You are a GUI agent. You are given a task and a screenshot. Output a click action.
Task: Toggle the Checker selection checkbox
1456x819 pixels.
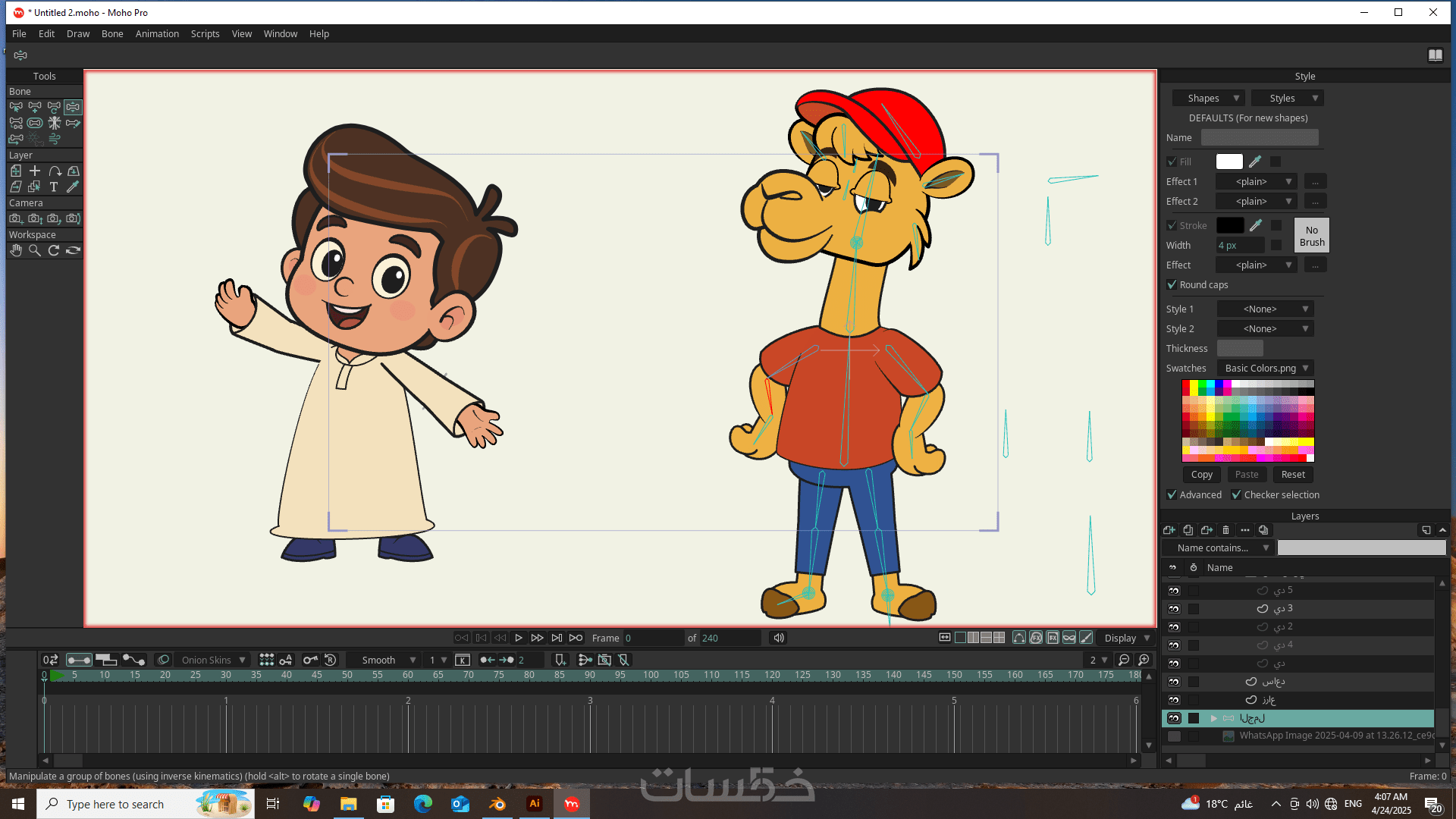(x=1237, y=494)
